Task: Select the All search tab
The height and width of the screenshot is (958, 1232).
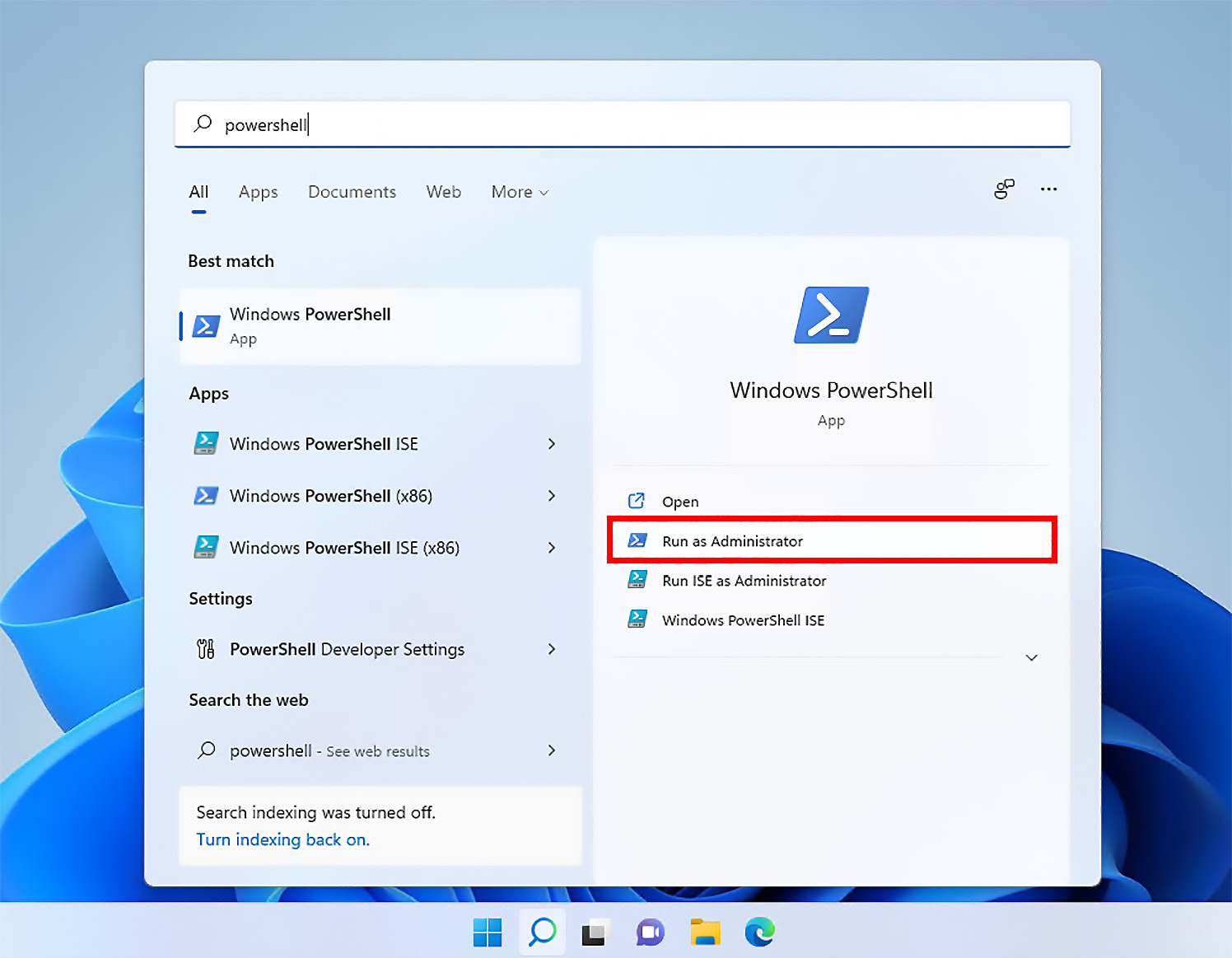Action: tap(198, 192)
